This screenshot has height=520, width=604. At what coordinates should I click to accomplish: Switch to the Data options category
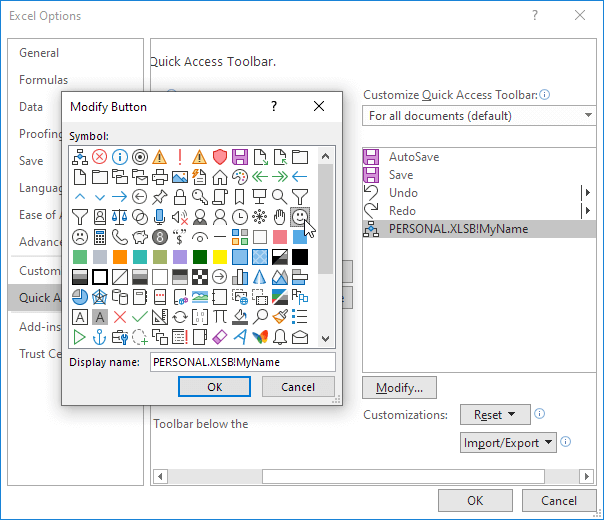31,107
